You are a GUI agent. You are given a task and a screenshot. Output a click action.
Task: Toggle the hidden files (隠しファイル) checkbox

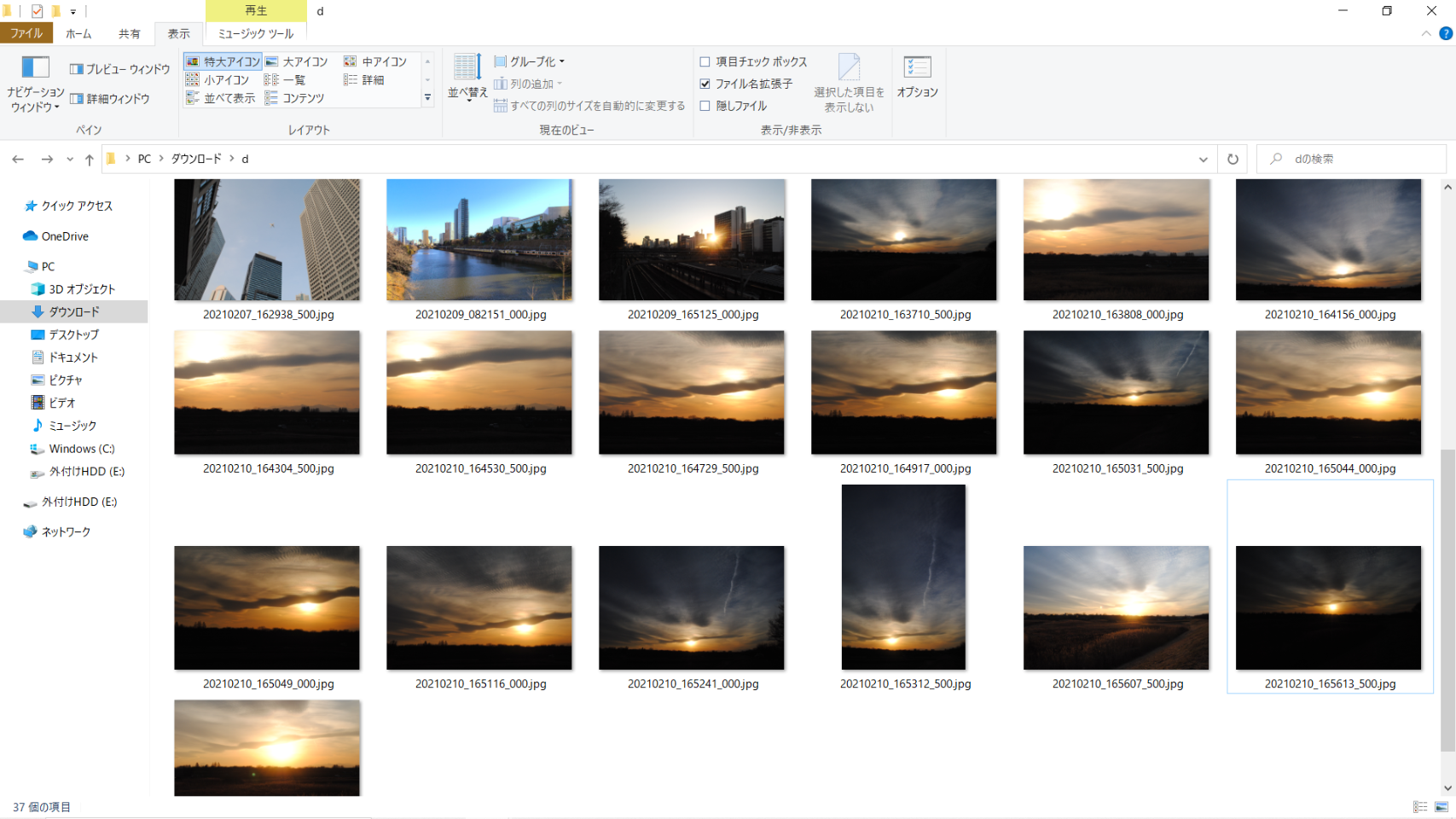[x=705, y=106]
